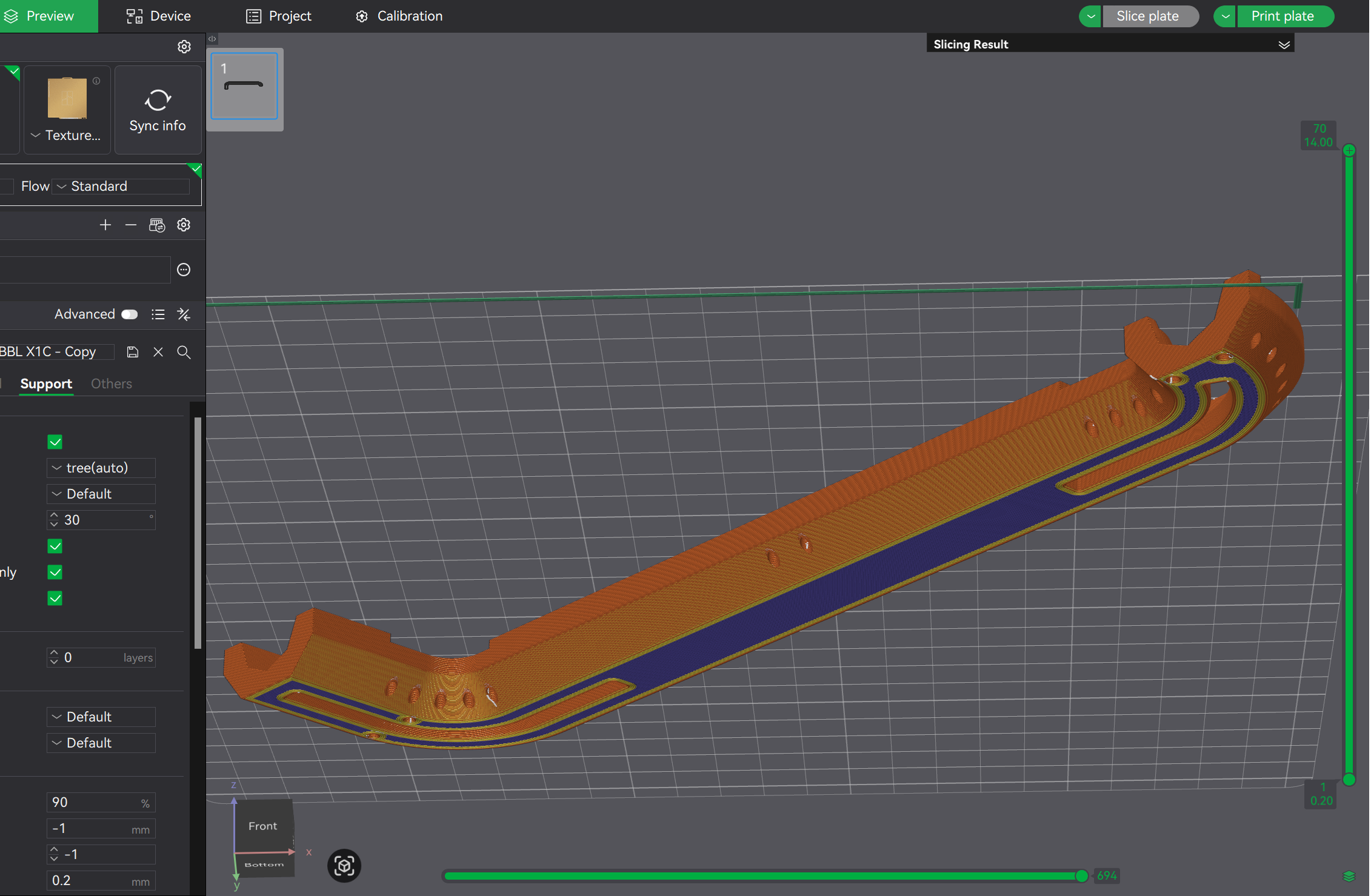Open the tree(auto) support type dropdown

pyautogui.click(x=101, y=468)
